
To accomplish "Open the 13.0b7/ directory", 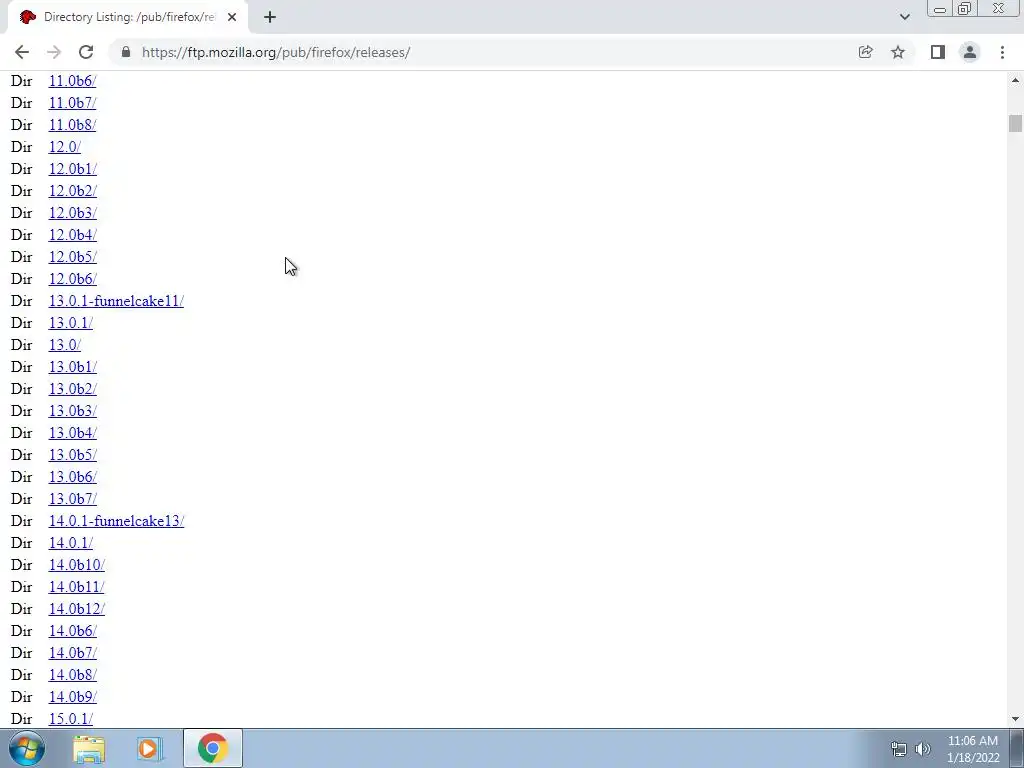I will pyautogui.click(x=72, y=499).
